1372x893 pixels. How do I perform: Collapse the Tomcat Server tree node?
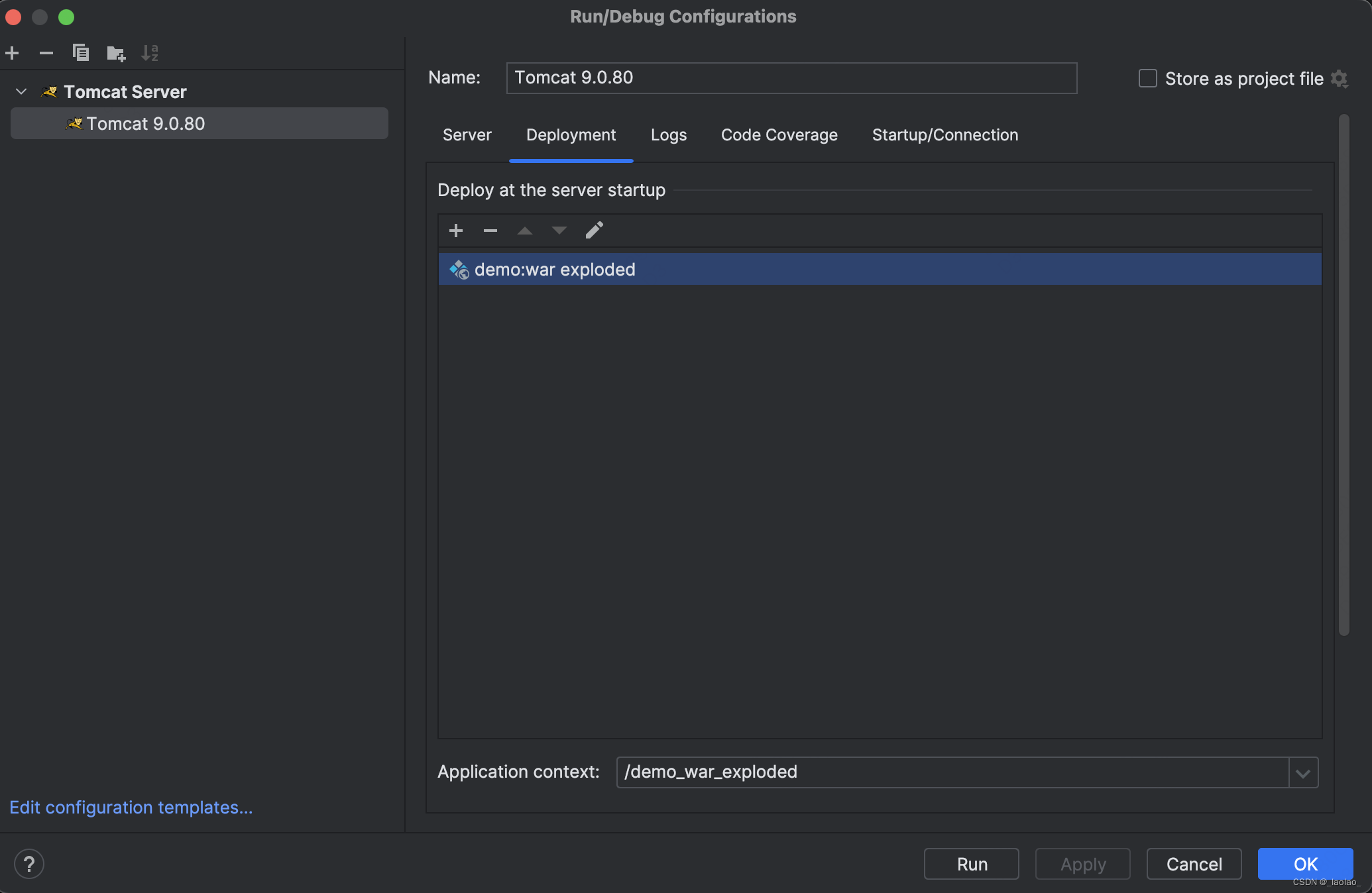coord(21,91)
